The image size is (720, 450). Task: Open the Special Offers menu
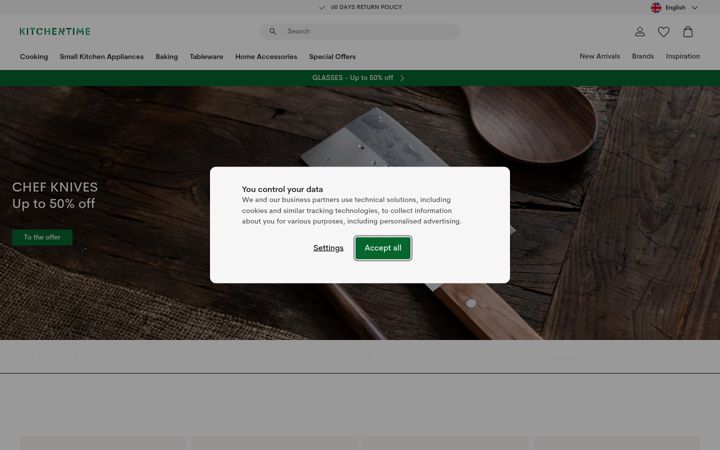pos(332,56)
